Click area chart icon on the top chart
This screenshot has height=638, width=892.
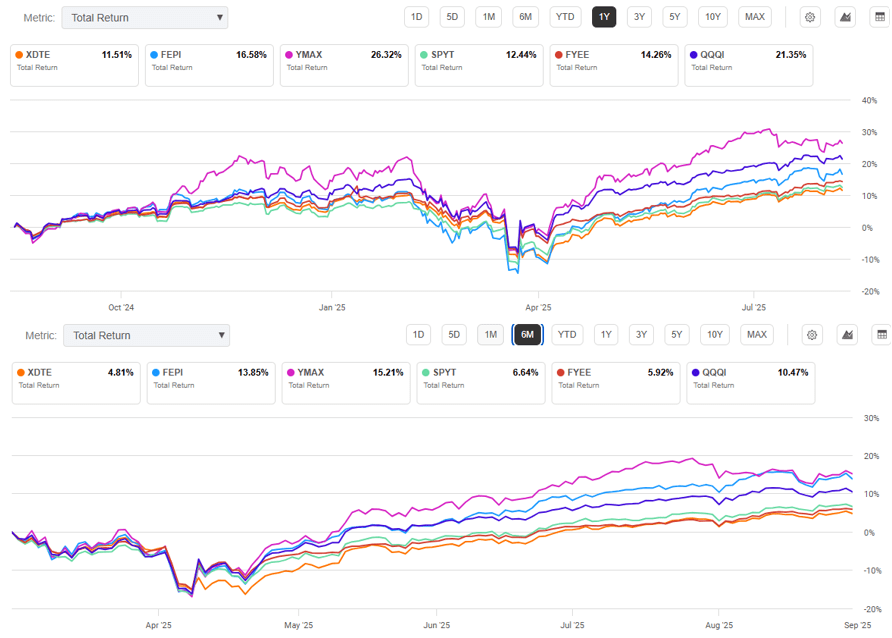(845, 17)
